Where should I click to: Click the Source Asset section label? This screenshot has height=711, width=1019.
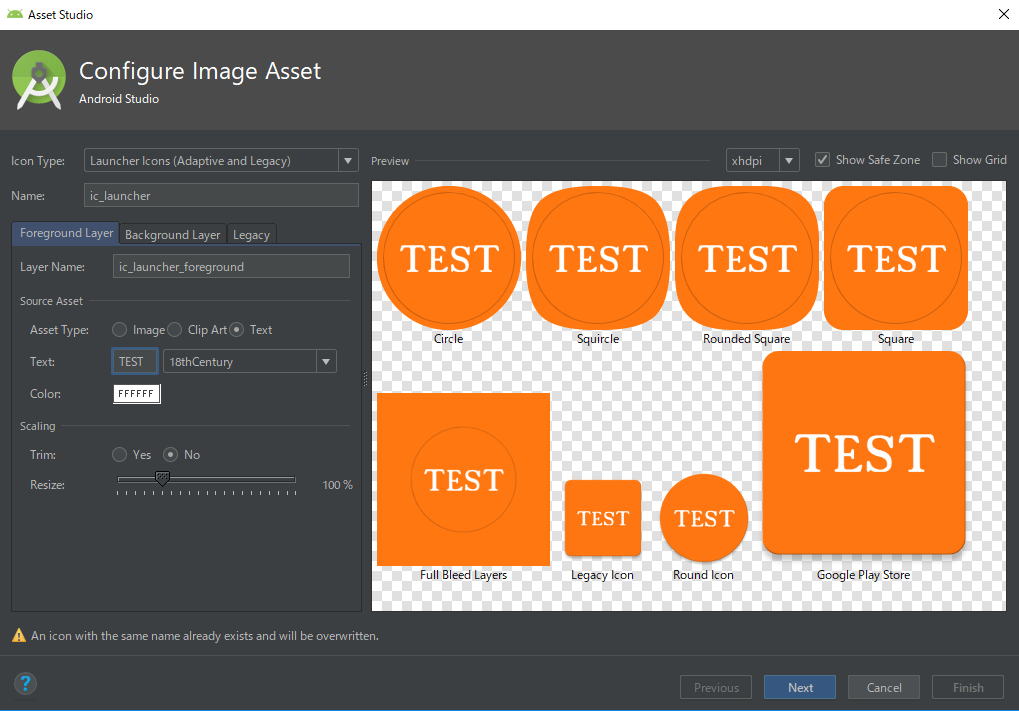pos(51,301)
